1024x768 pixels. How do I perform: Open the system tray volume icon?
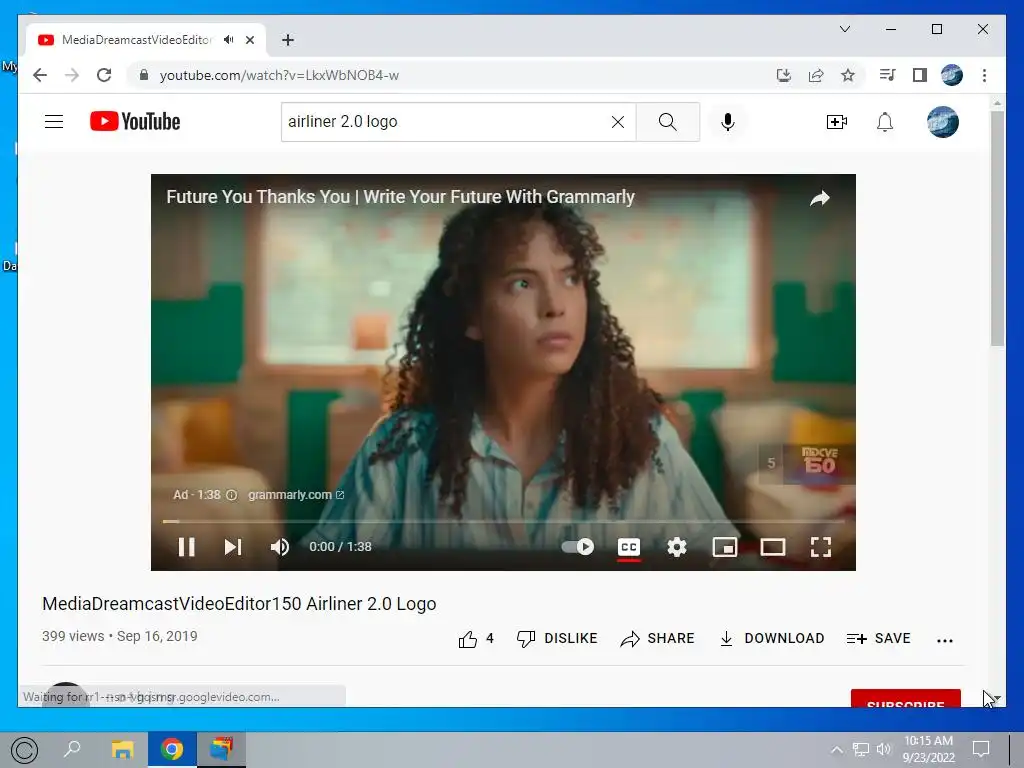884,750
